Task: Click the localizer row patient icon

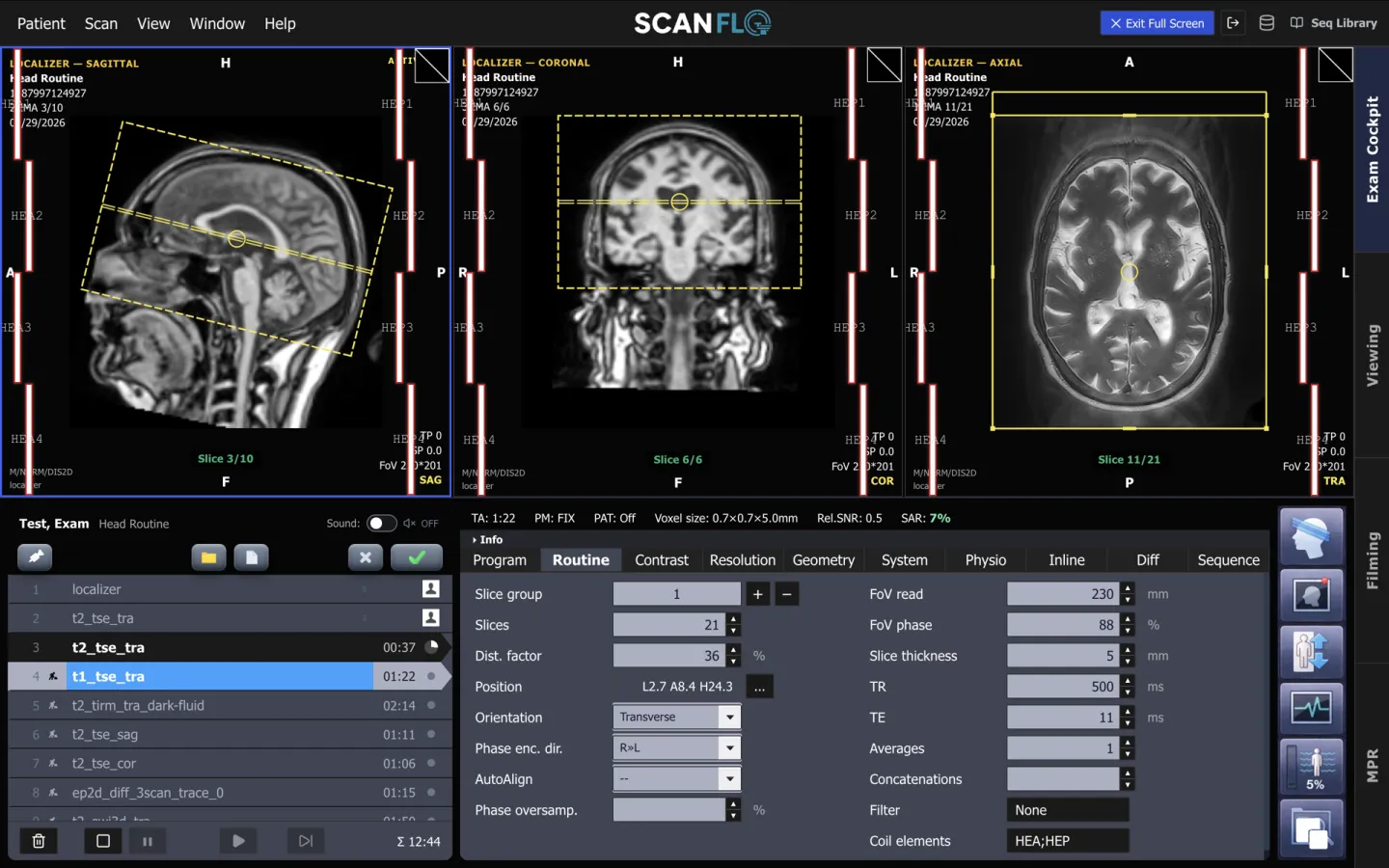Action: tap(431, 588)
